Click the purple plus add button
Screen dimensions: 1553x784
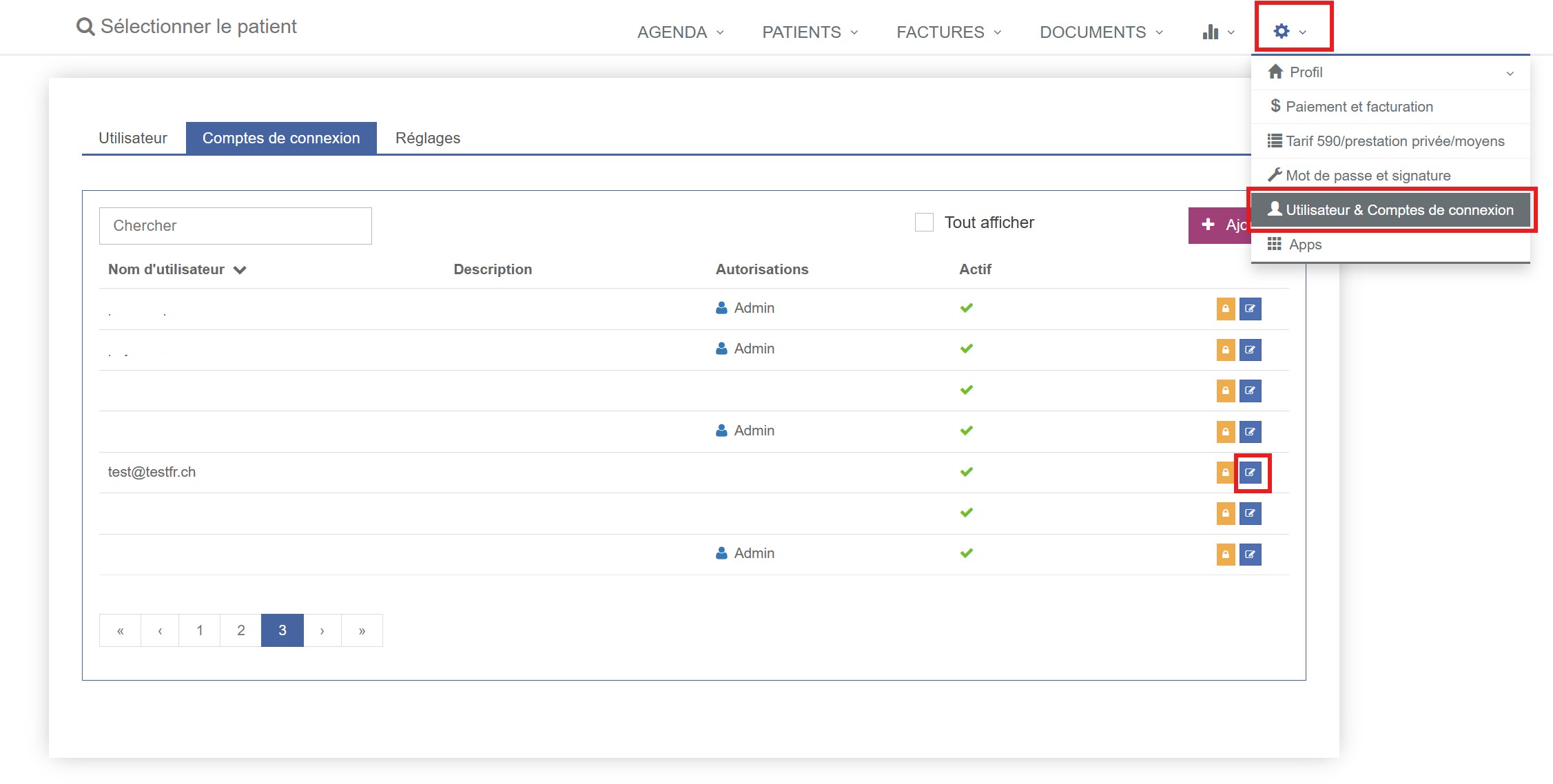pos(1220,225)
